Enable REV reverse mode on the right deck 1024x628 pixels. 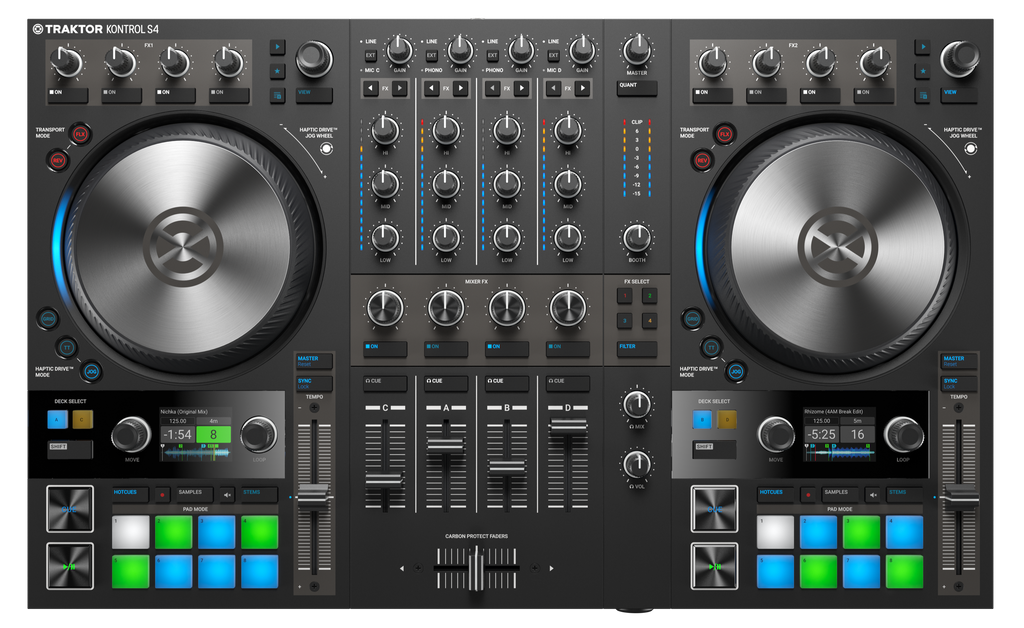click(x=702, y=161)
